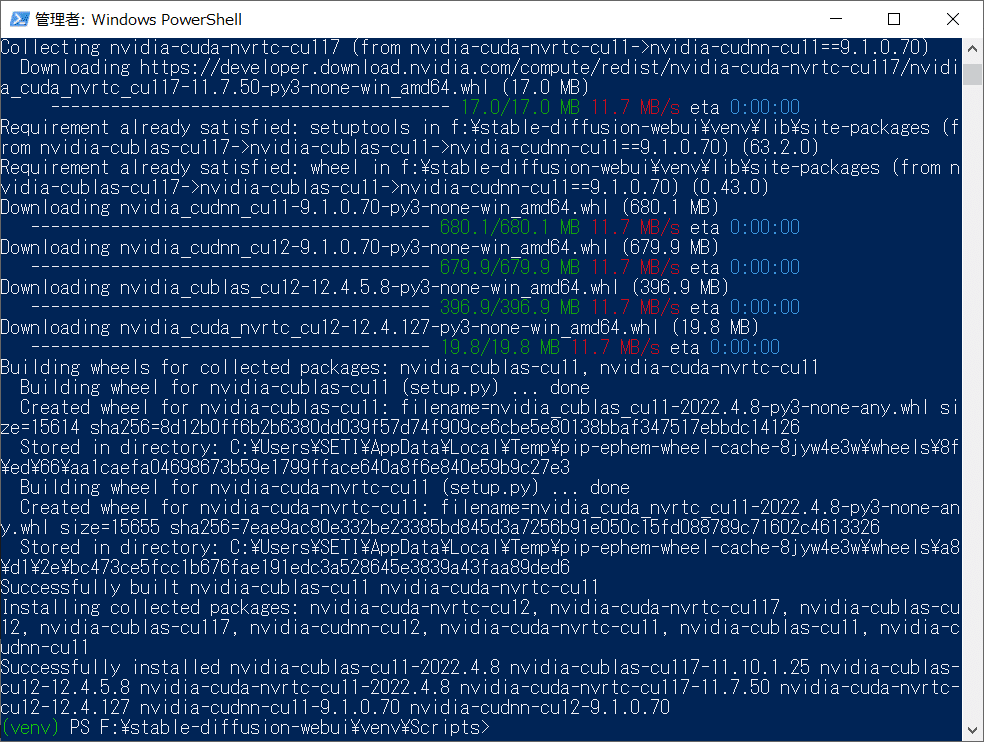
Task: Click 'Created wheel for nvidia-cublas-cu11' line
Action: 479,417
